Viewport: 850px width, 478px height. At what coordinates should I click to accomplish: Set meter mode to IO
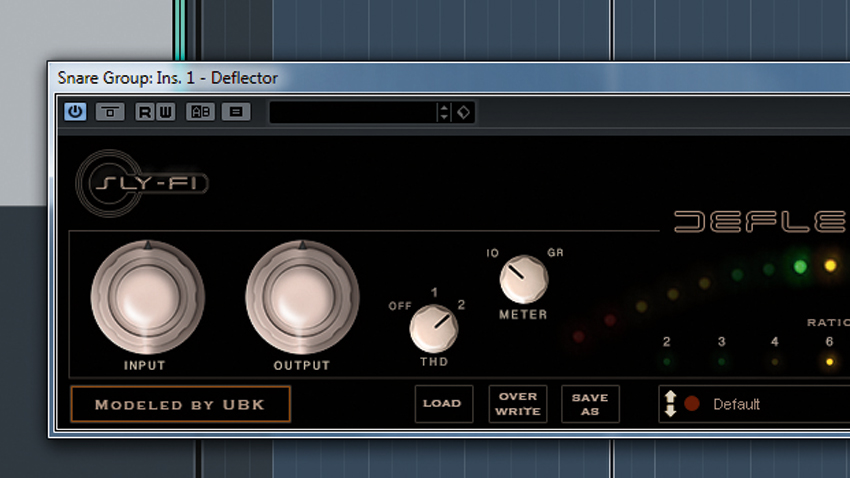point(492,253)
